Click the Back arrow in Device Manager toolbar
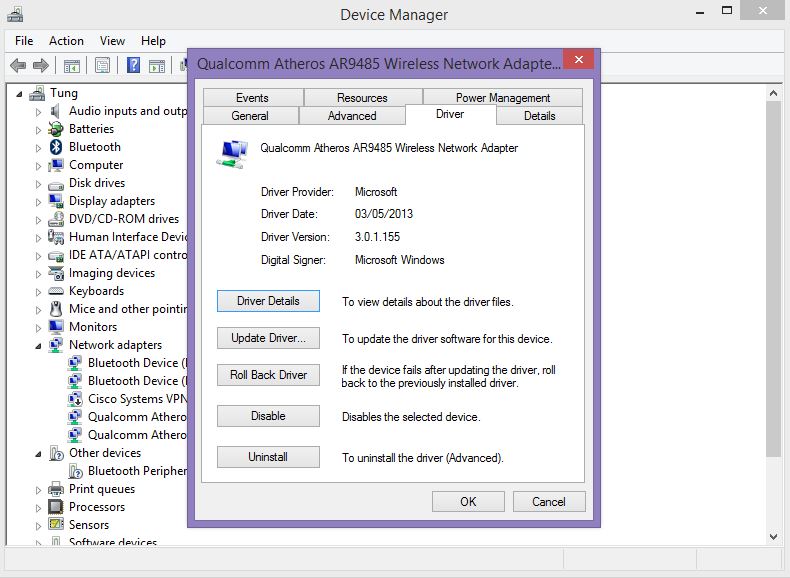790x578 pixels. click(x=18, y=65)
